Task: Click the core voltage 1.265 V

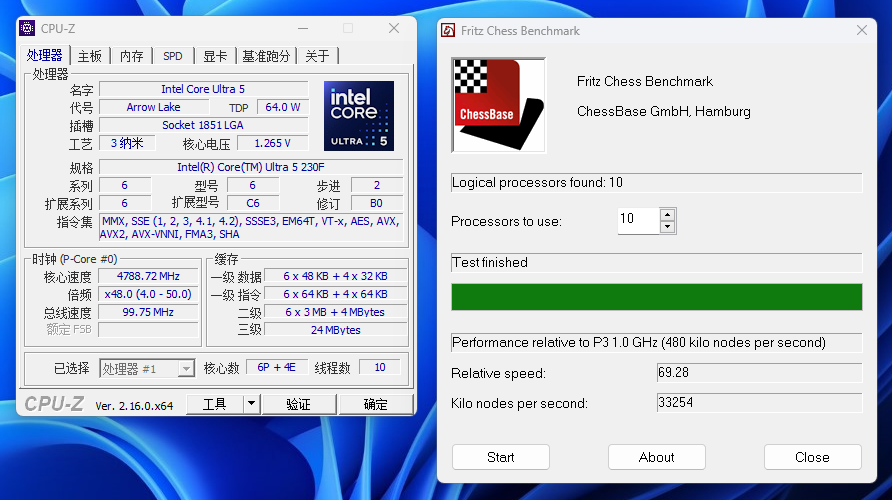Action: click(272, 143)
